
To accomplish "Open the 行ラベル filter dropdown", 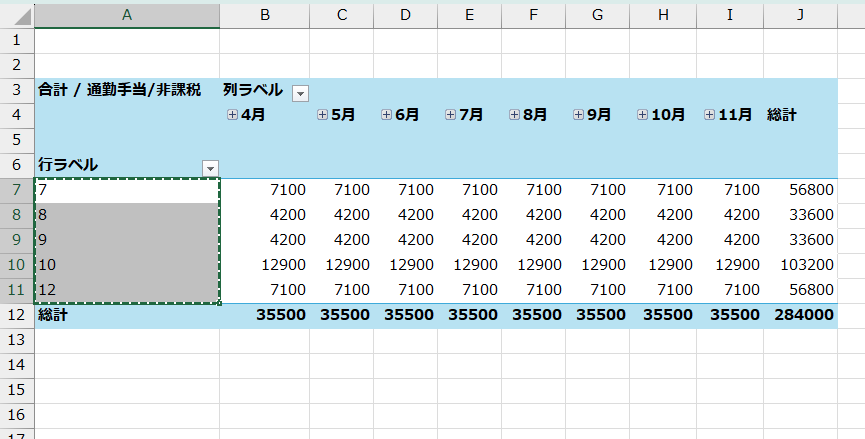I will 210,168.
